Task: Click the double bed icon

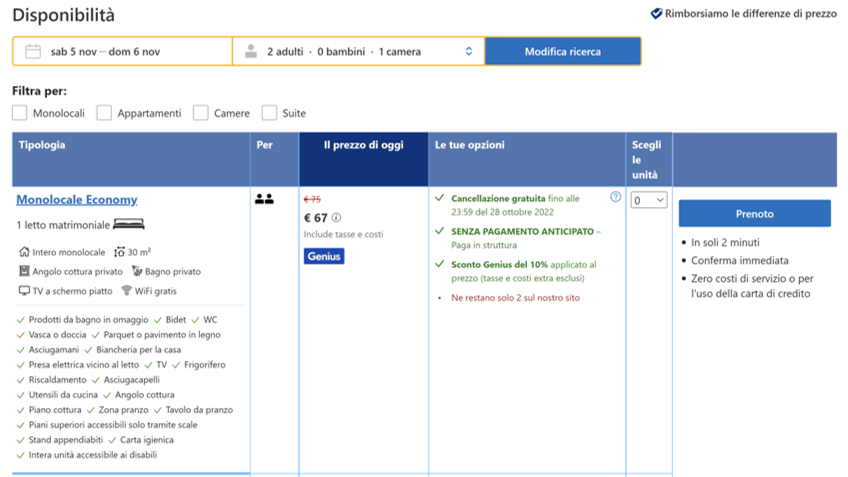Action: [x=129, y=224]
